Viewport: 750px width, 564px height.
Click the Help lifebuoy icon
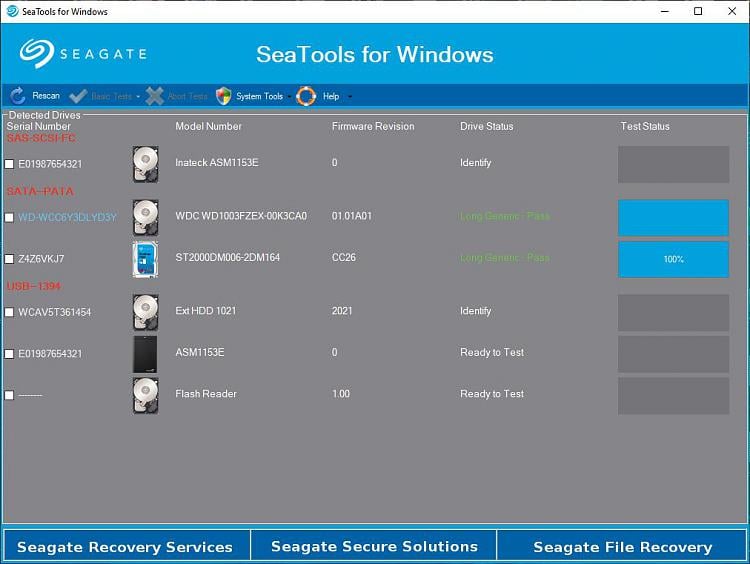(306, 96)
